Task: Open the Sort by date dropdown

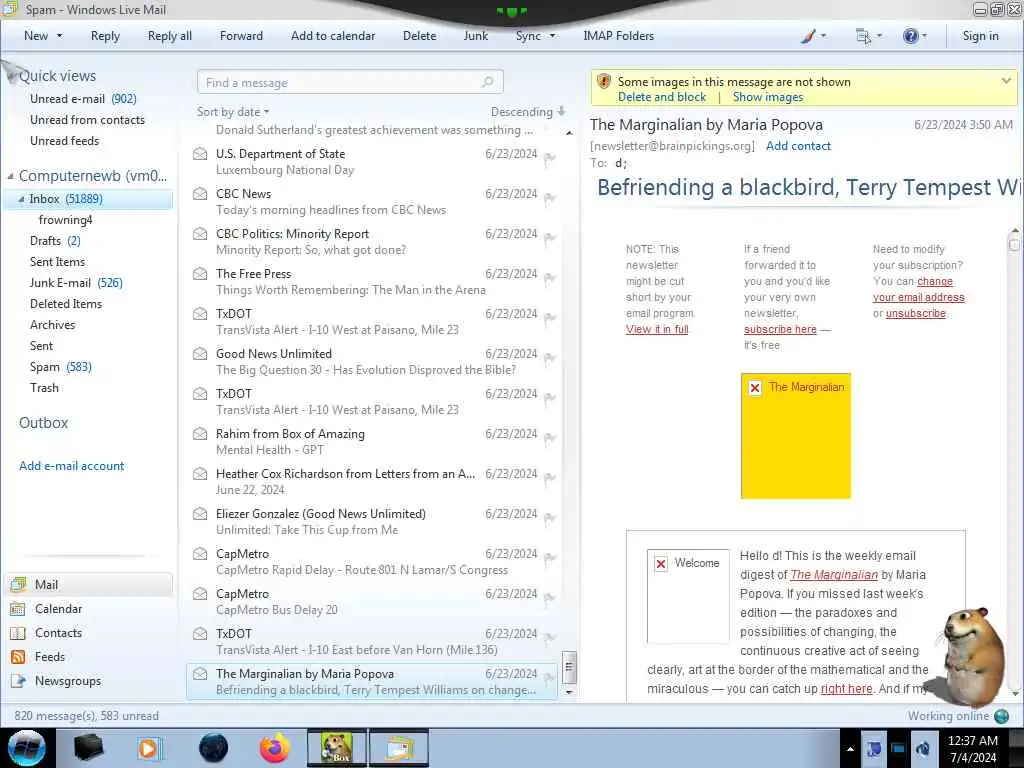Action: pyautogui.click(x=233, y=112)
